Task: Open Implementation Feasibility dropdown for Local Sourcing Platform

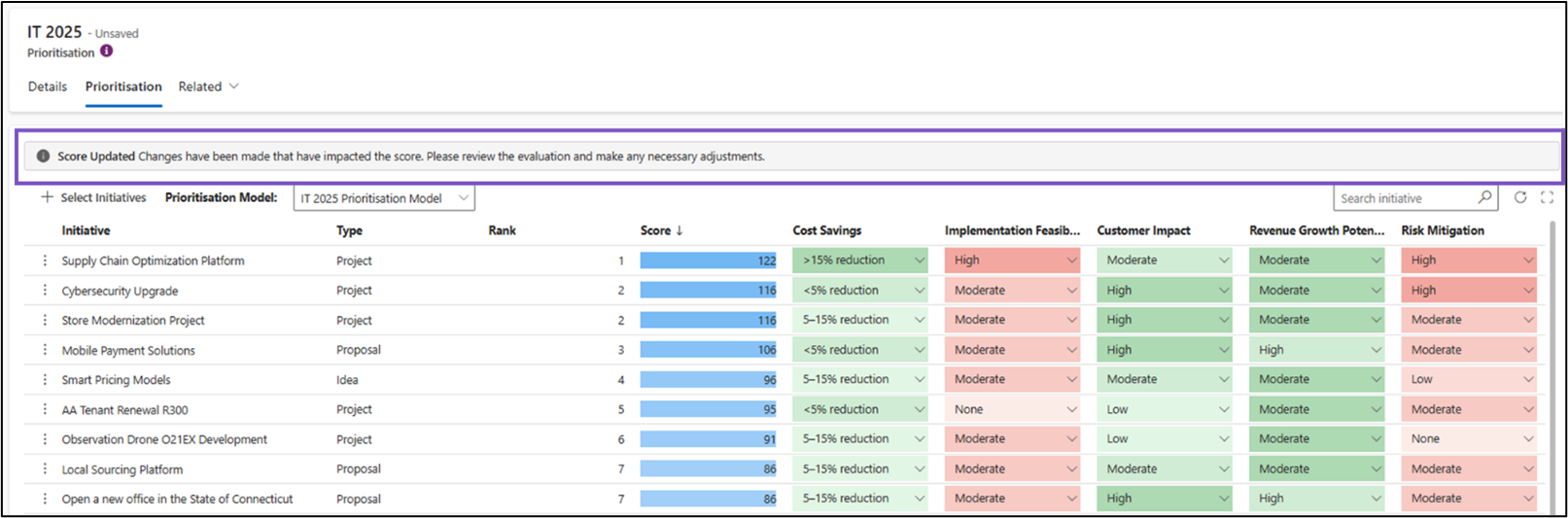Action: [1070, 469]
